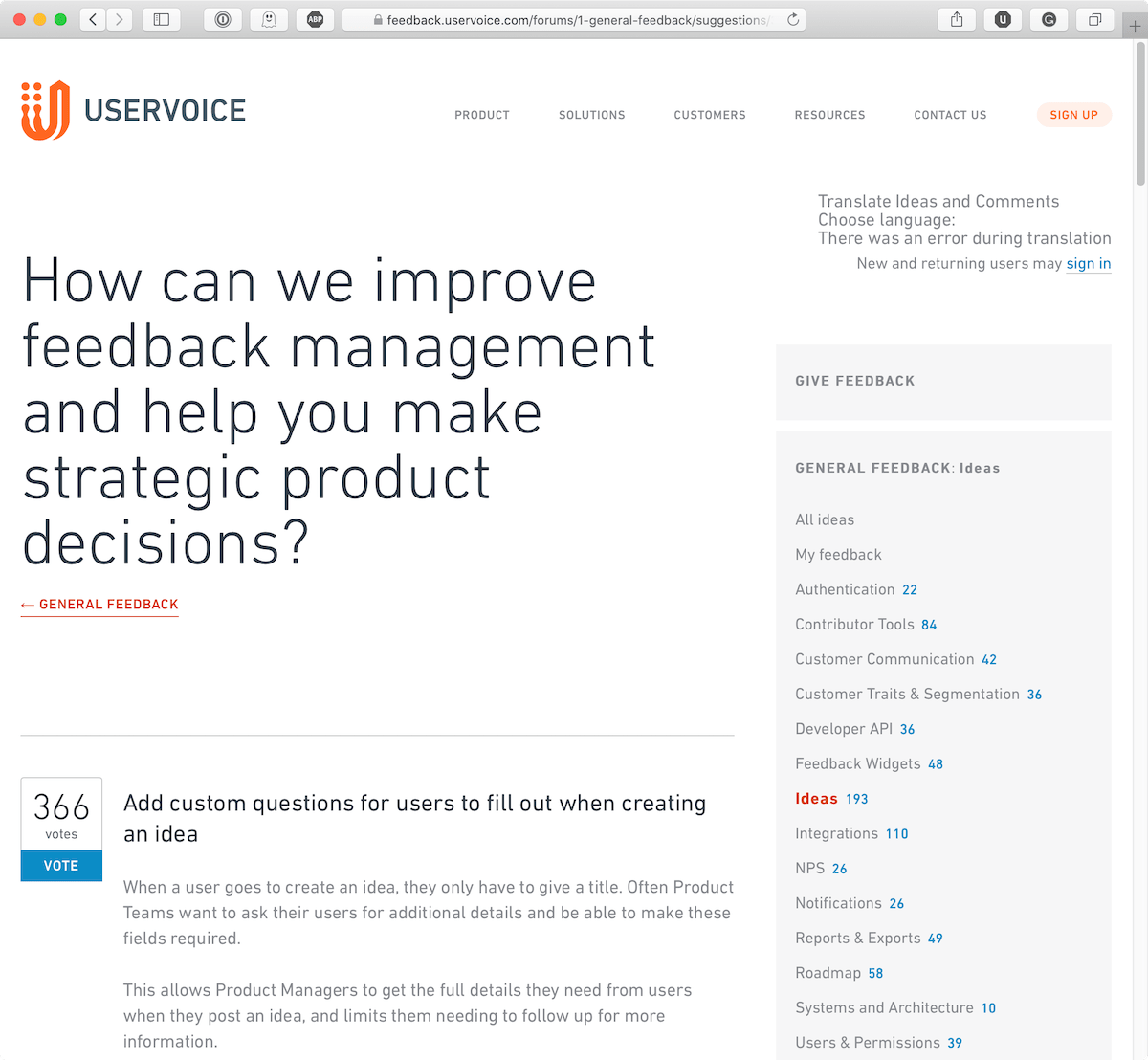Open the idea titled 'Add custom questions'

pyautogui.click(x=414, y=819)
